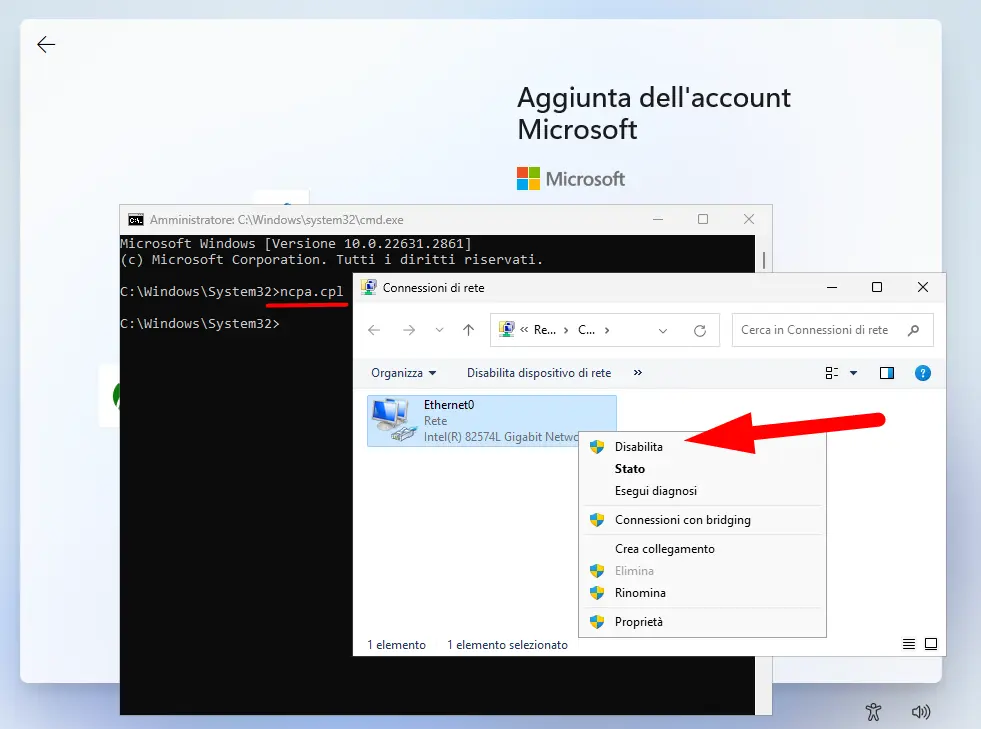Click the Connessioni di rete title bar icon
981x729 pixels.
pyautogui.click(x=369, y=287)
